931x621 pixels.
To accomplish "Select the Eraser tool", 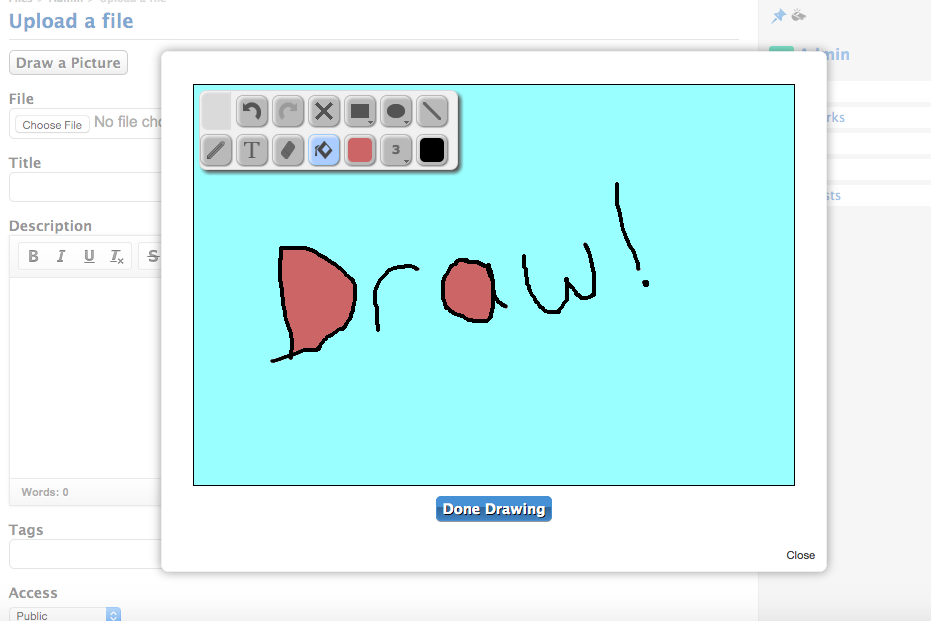I will 288,150.
